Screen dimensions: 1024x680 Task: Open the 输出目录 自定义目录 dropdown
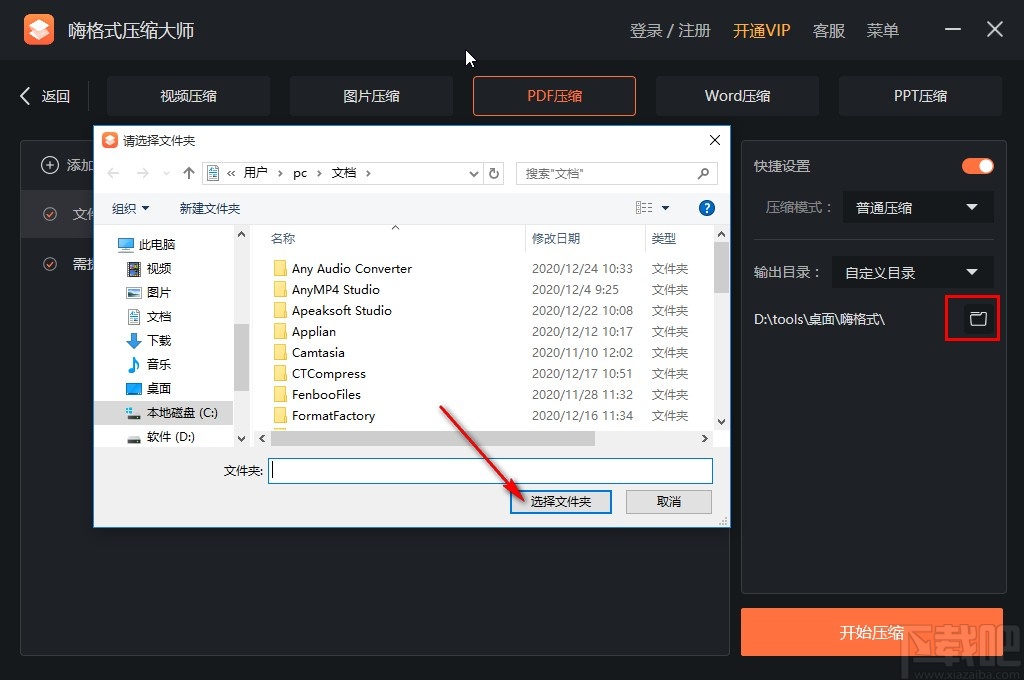click(x=912, y=272)
